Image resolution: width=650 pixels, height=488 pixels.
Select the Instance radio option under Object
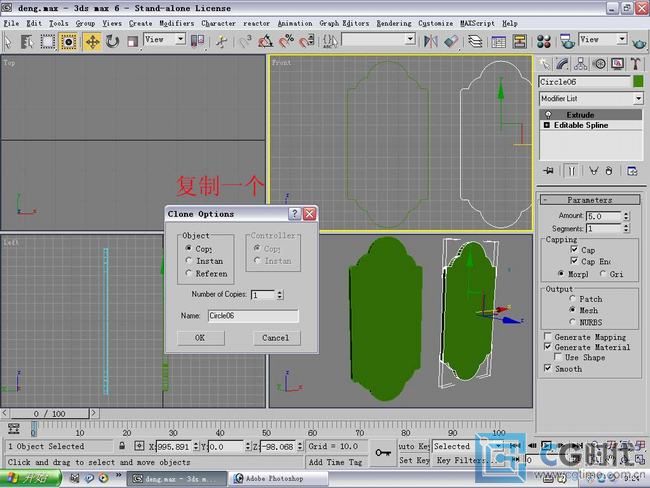189,261
